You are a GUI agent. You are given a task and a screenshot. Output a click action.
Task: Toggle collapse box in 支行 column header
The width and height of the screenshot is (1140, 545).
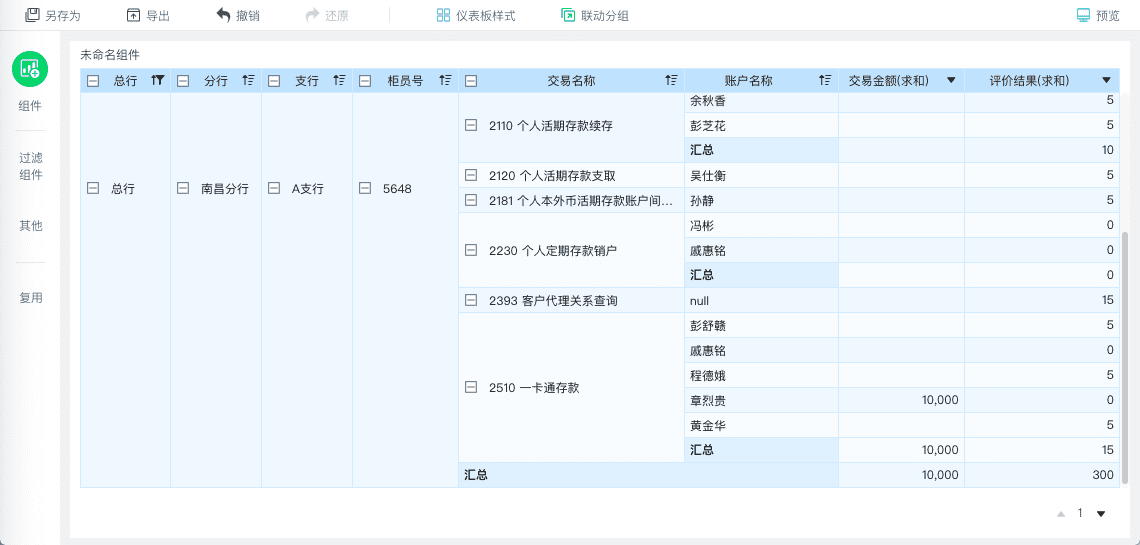[274, 81]
